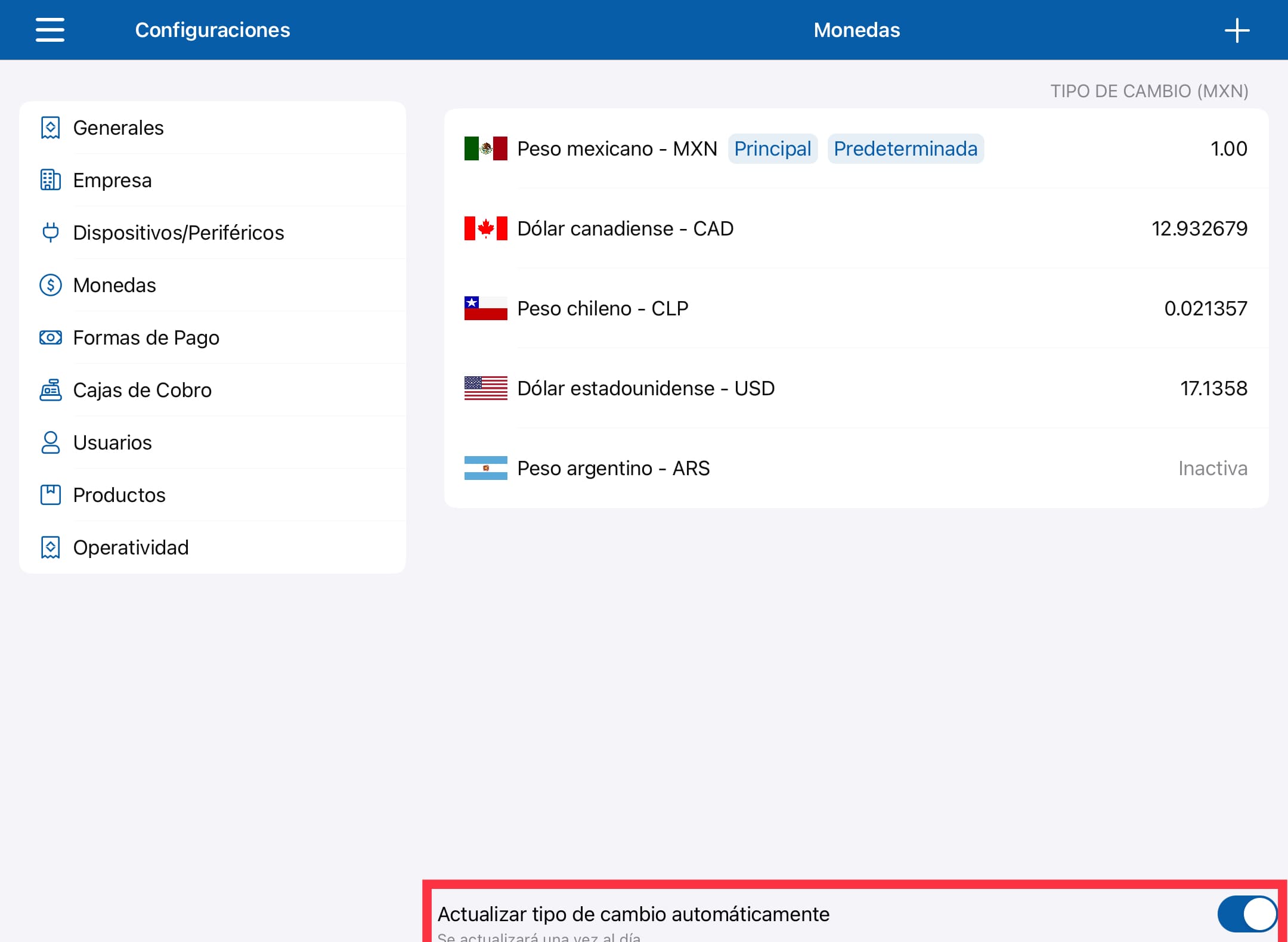Image resolution: width=1288 pixels, height=942 pixels.
Task: Select Monedas in the sidebar
Action: click(213, 285)
